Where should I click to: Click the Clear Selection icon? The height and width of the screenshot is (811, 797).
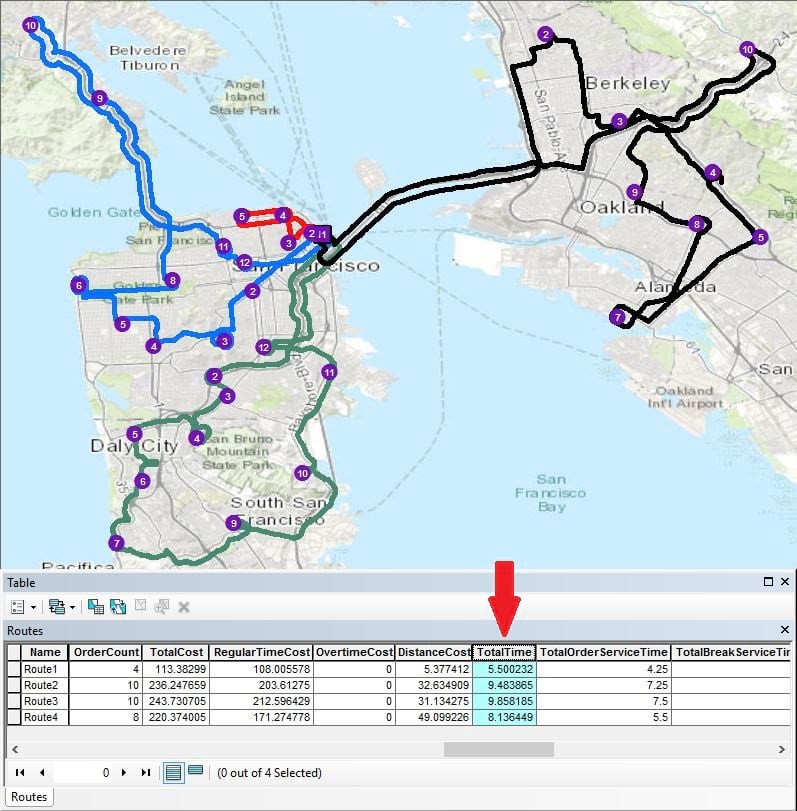(140, 606)
